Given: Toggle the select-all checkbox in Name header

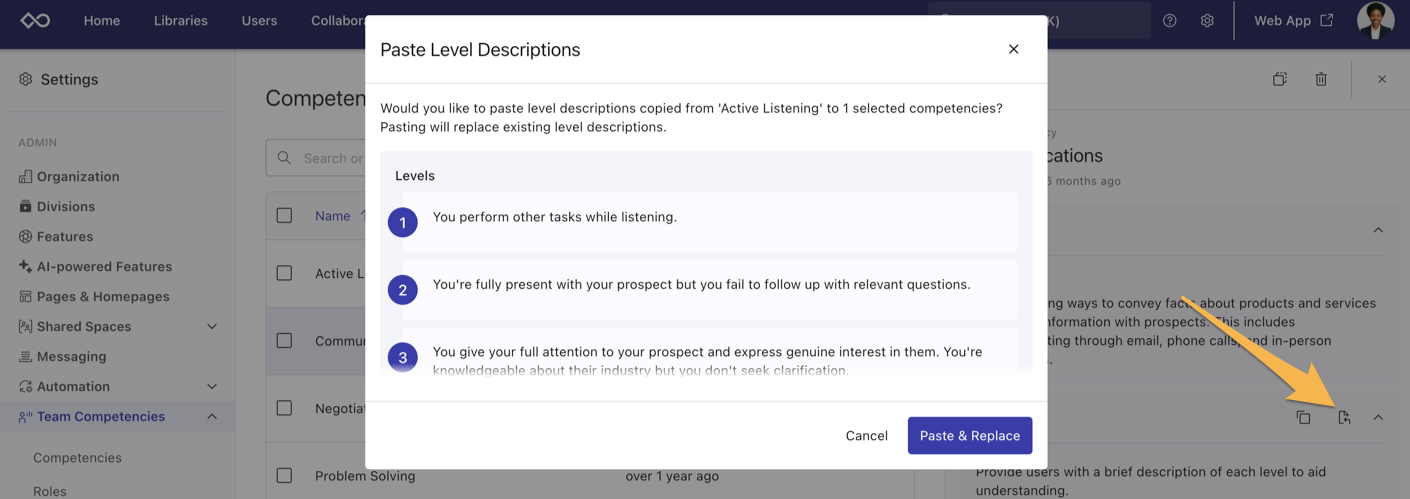Looking at the screenshot, I should [284, 216].
